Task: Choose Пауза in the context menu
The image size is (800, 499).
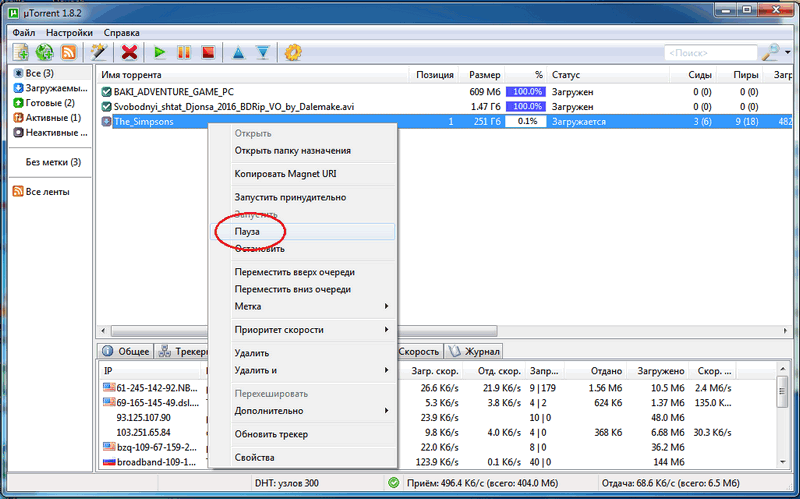Action: pos(303,231)
